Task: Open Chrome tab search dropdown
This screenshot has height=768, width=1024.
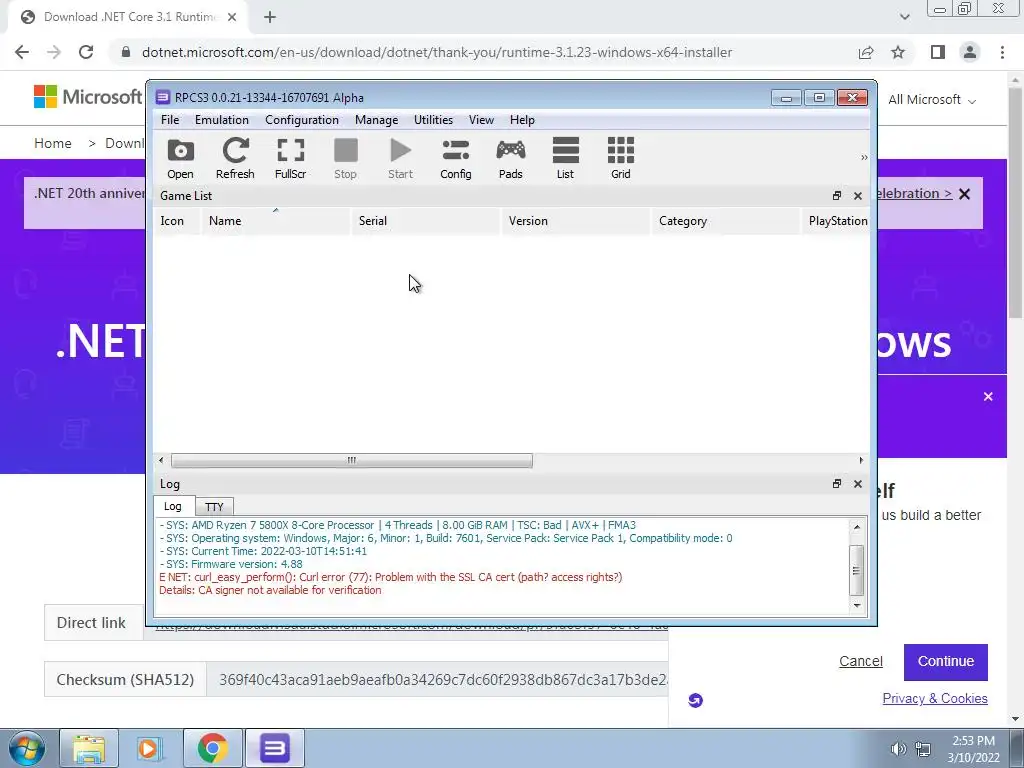Action: [x=904, y=17]
